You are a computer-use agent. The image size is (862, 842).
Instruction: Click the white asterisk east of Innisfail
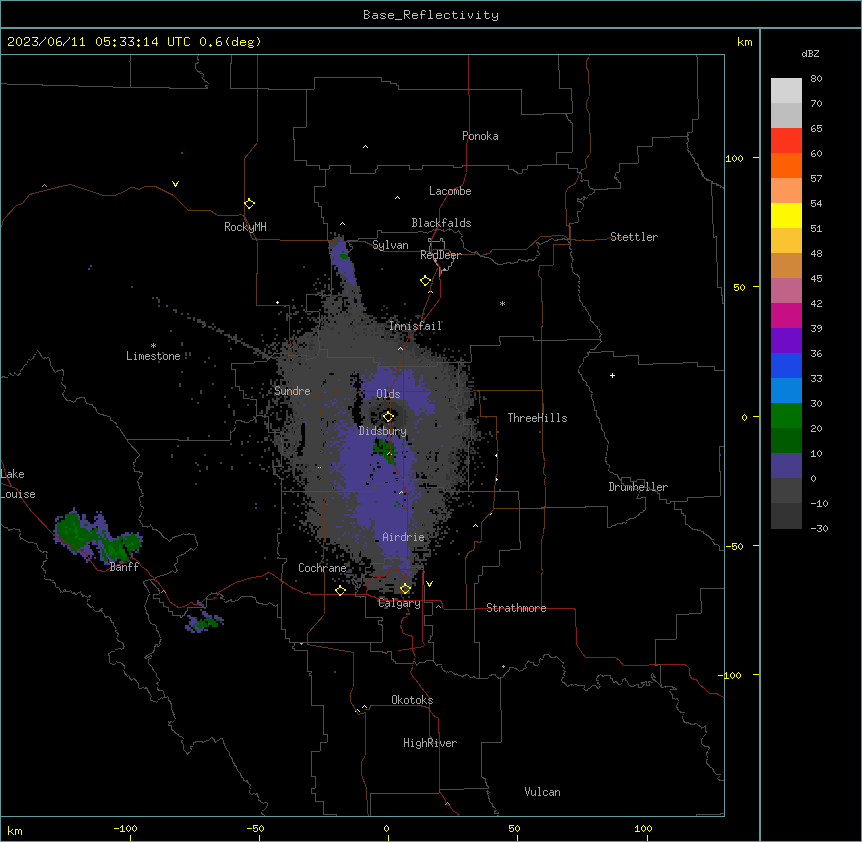pos(502,303)
